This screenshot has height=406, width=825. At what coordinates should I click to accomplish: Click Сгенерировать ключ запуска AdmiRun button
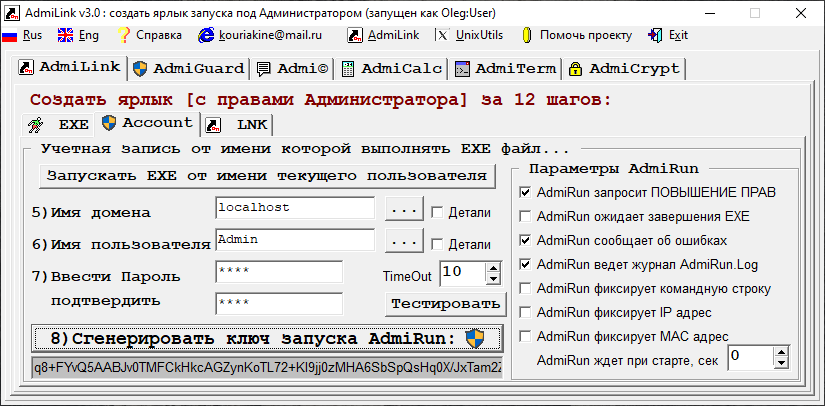(x=267, y=339)
